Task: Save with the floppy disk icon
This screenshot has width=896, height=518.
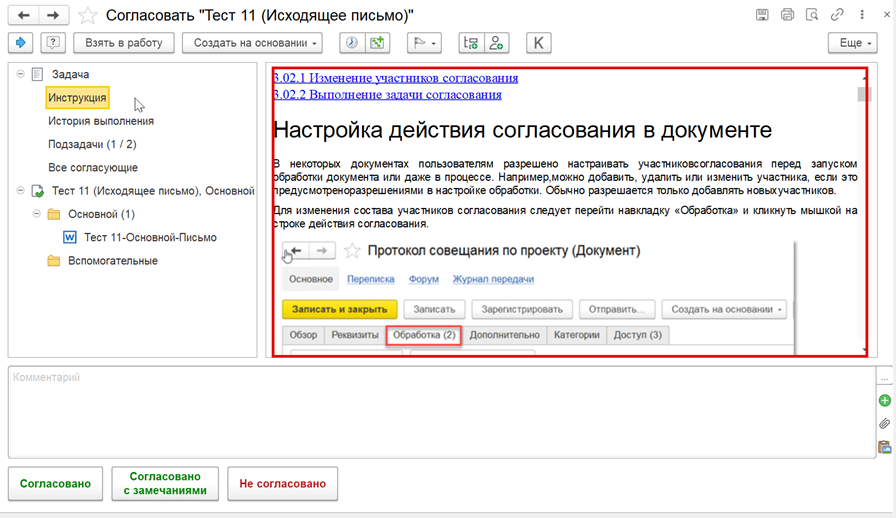Action: pyautogui.click(x=762, y=15)
